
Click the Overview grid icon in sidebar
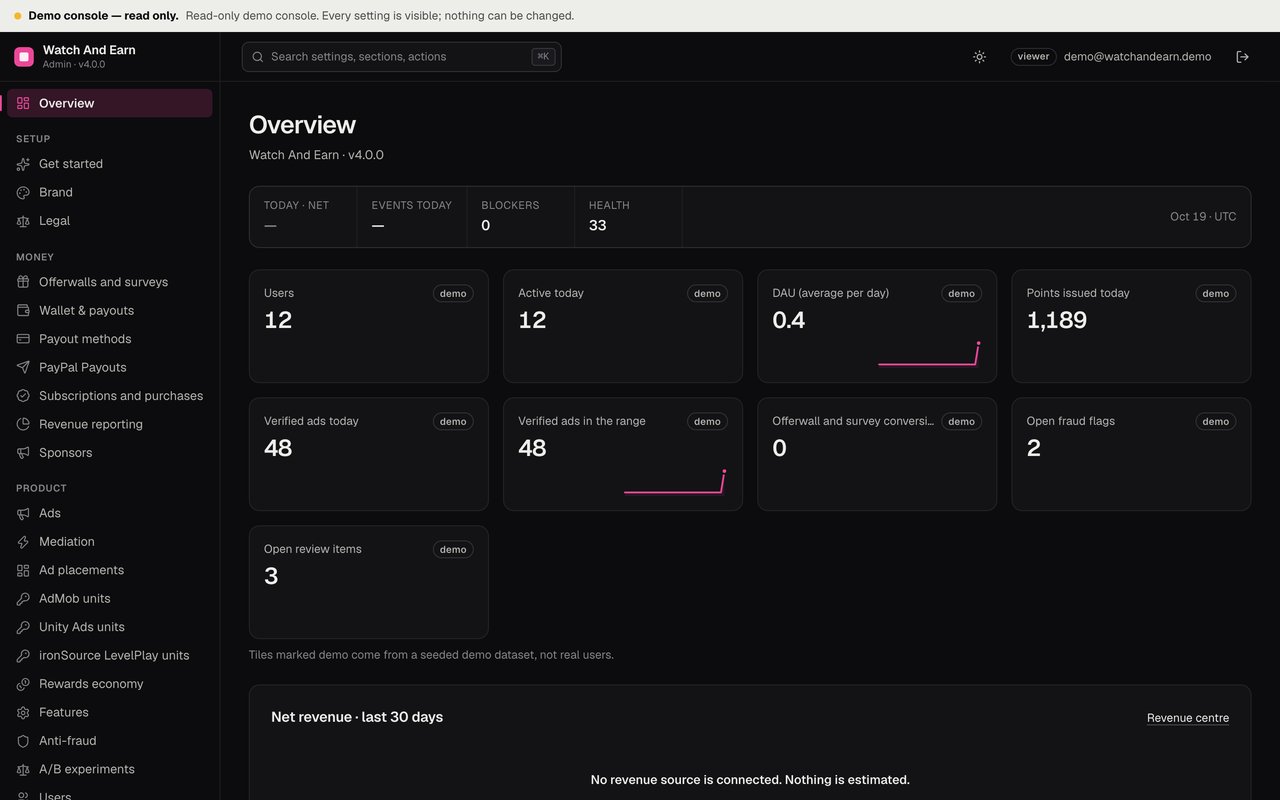coord(23,103)
